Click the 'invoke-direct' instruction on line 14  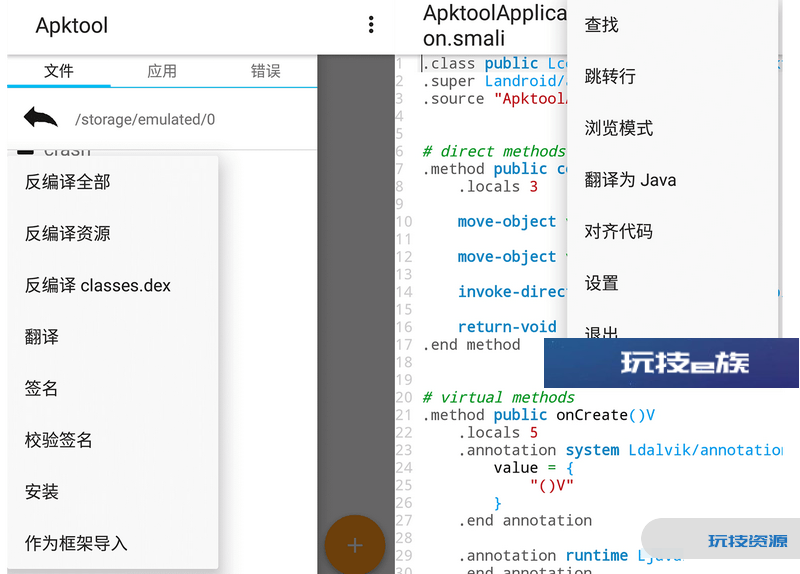coord(512,291)
